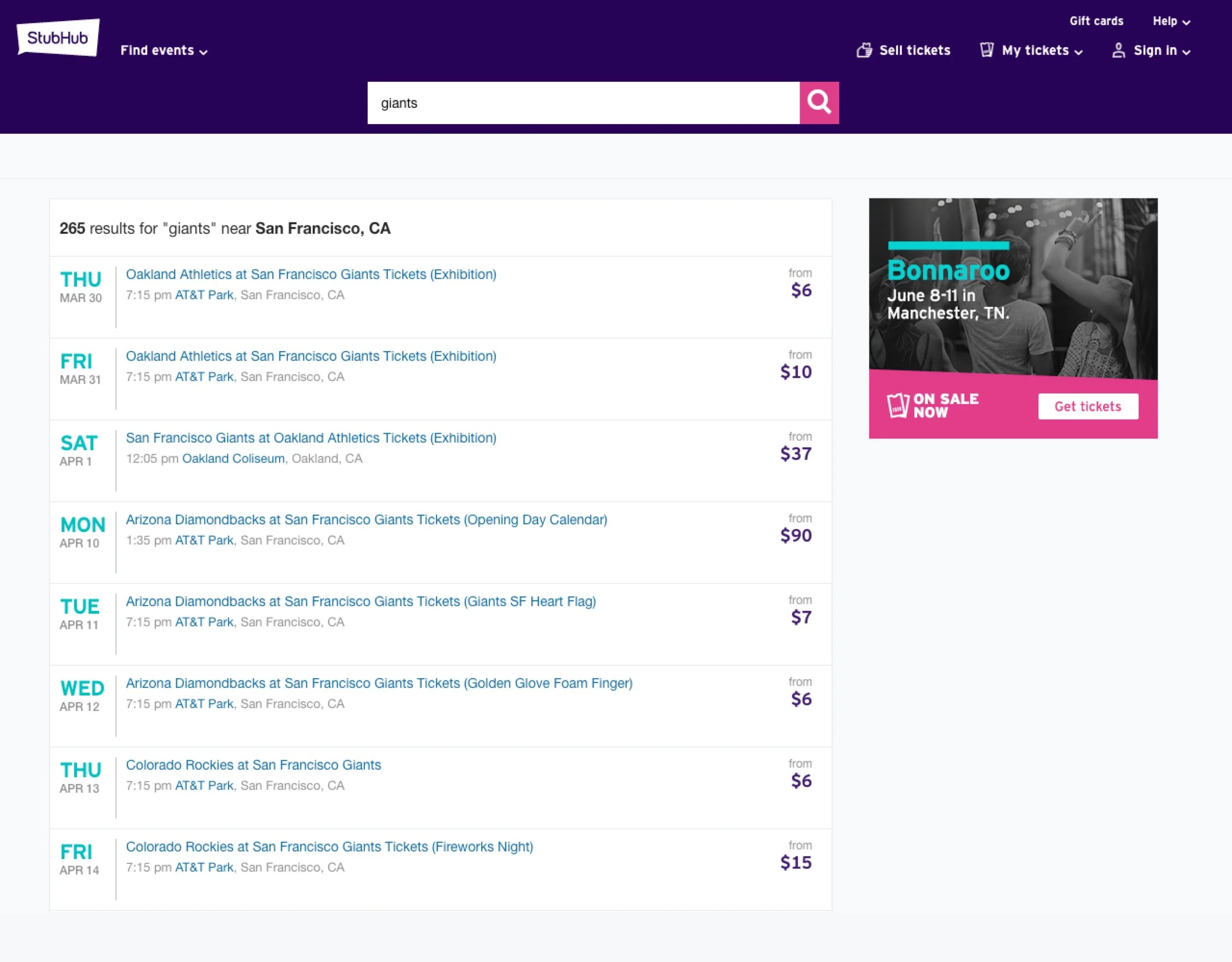Select the $90 Opening Day Calendar price

[x=795, y=535]
